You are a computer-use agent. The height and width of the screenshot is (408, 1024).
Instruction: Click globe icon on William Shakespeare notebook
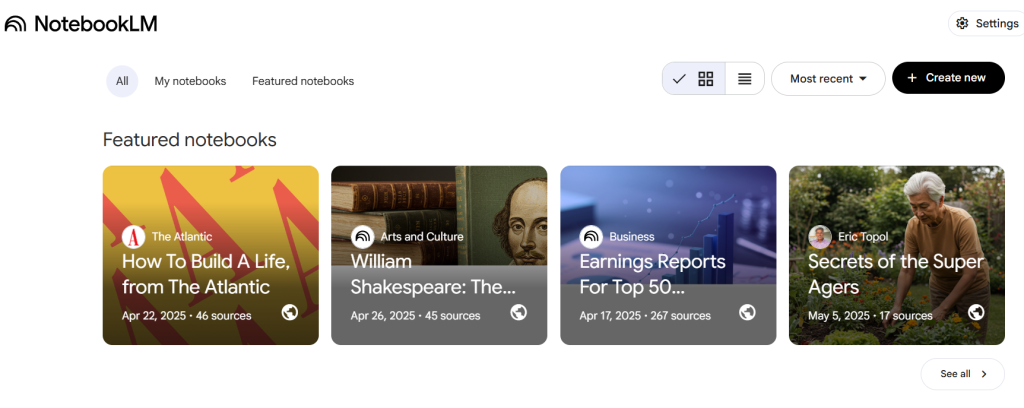[x=518, y=312]
